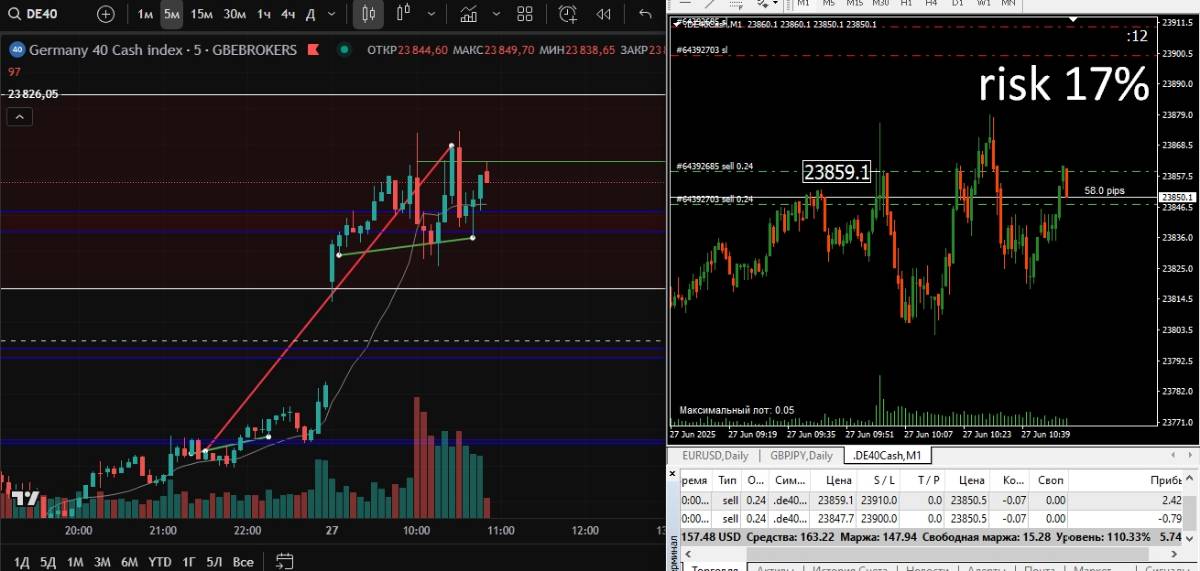The width and height of the screenshot is (1200, 571).
Task: Select the 5Л date range
Action: pos(214,562)
